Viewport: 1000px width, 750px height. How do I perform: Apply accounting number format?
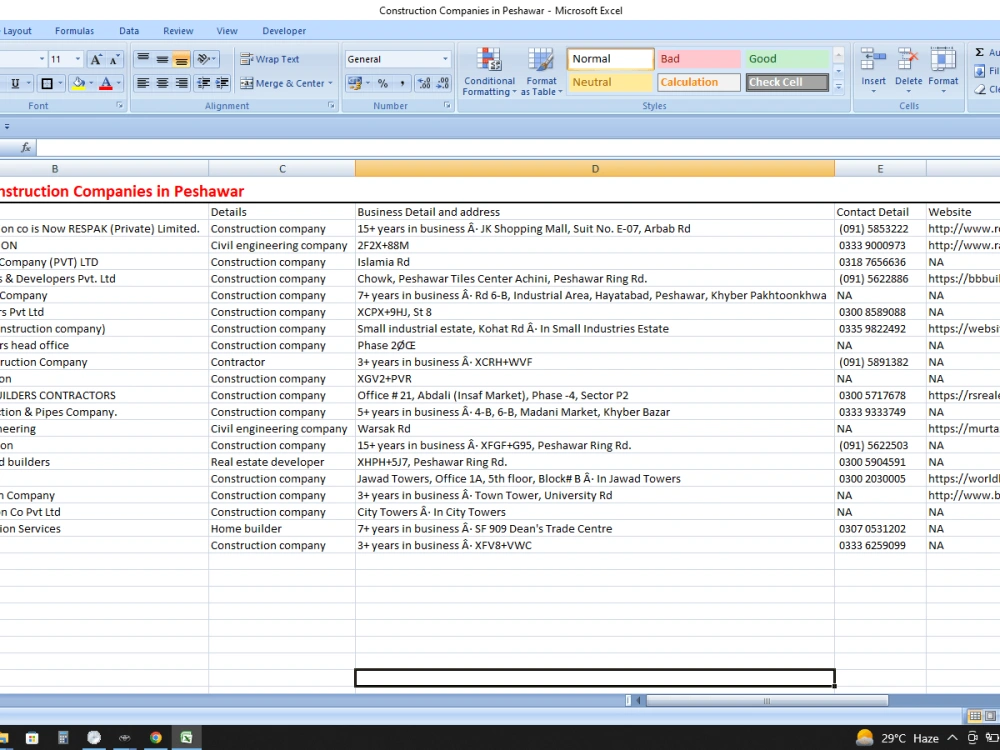pos(354,83)
